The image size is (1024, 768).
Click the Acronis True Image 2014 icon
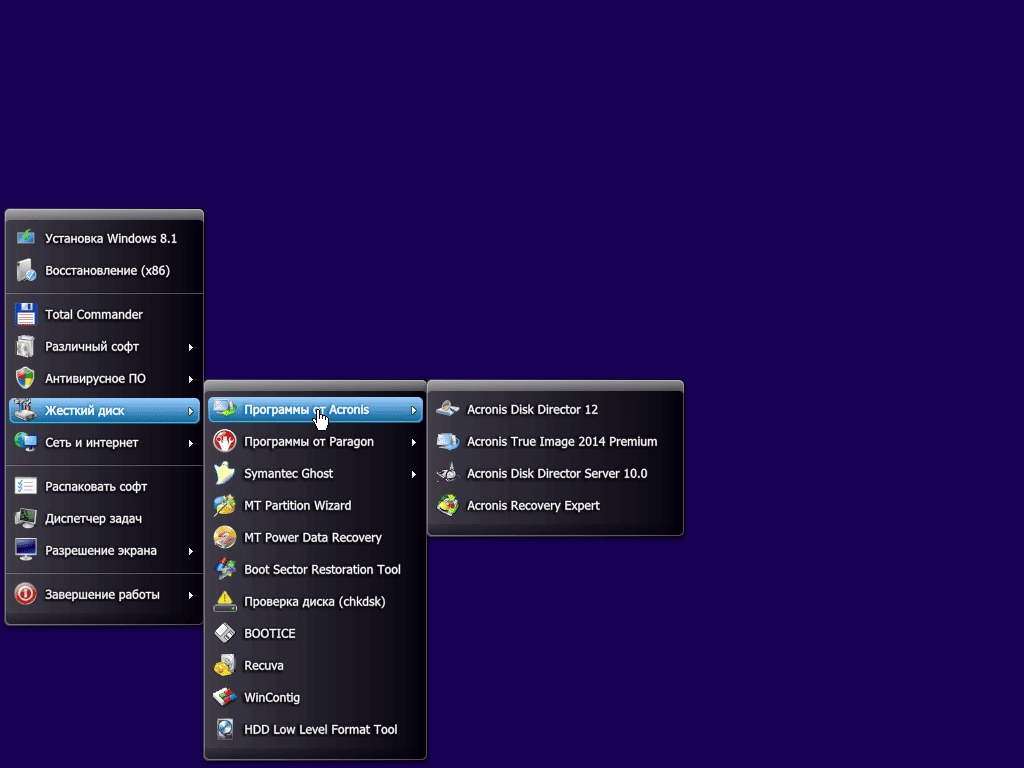click(448, 441)
